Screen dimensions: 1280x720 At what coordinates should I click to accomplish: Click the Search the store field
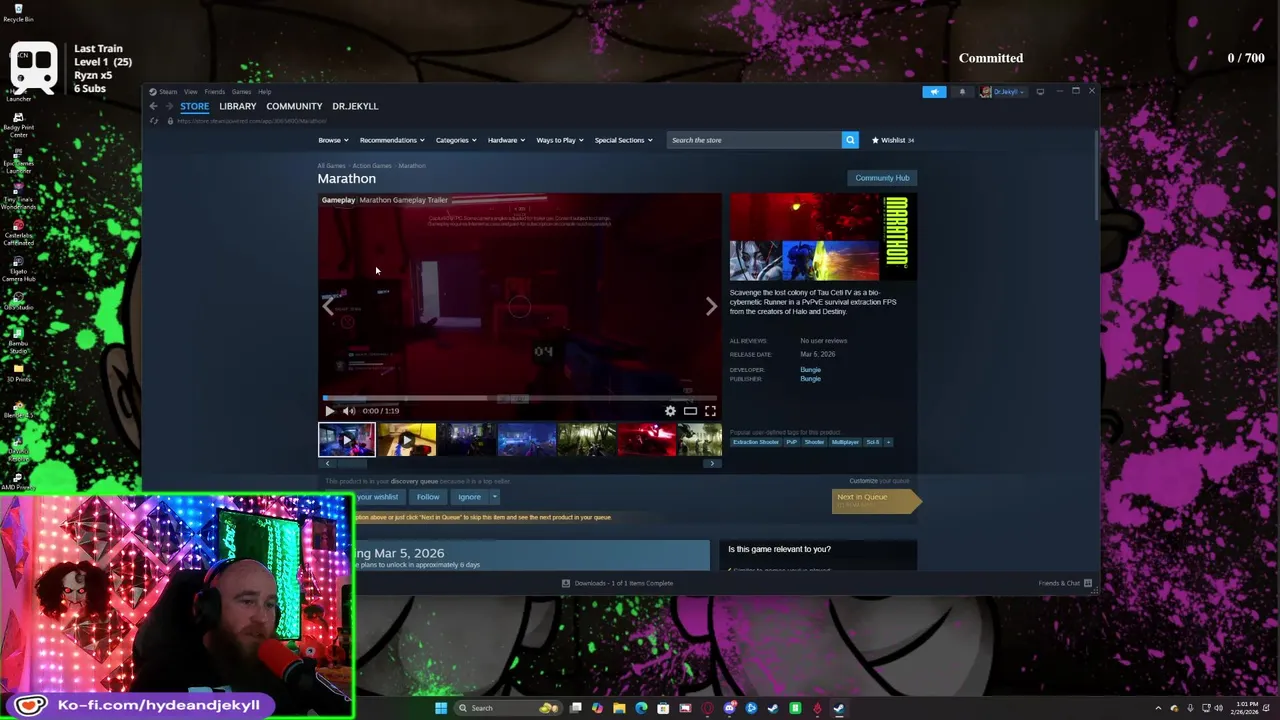(x=754, y=140)
